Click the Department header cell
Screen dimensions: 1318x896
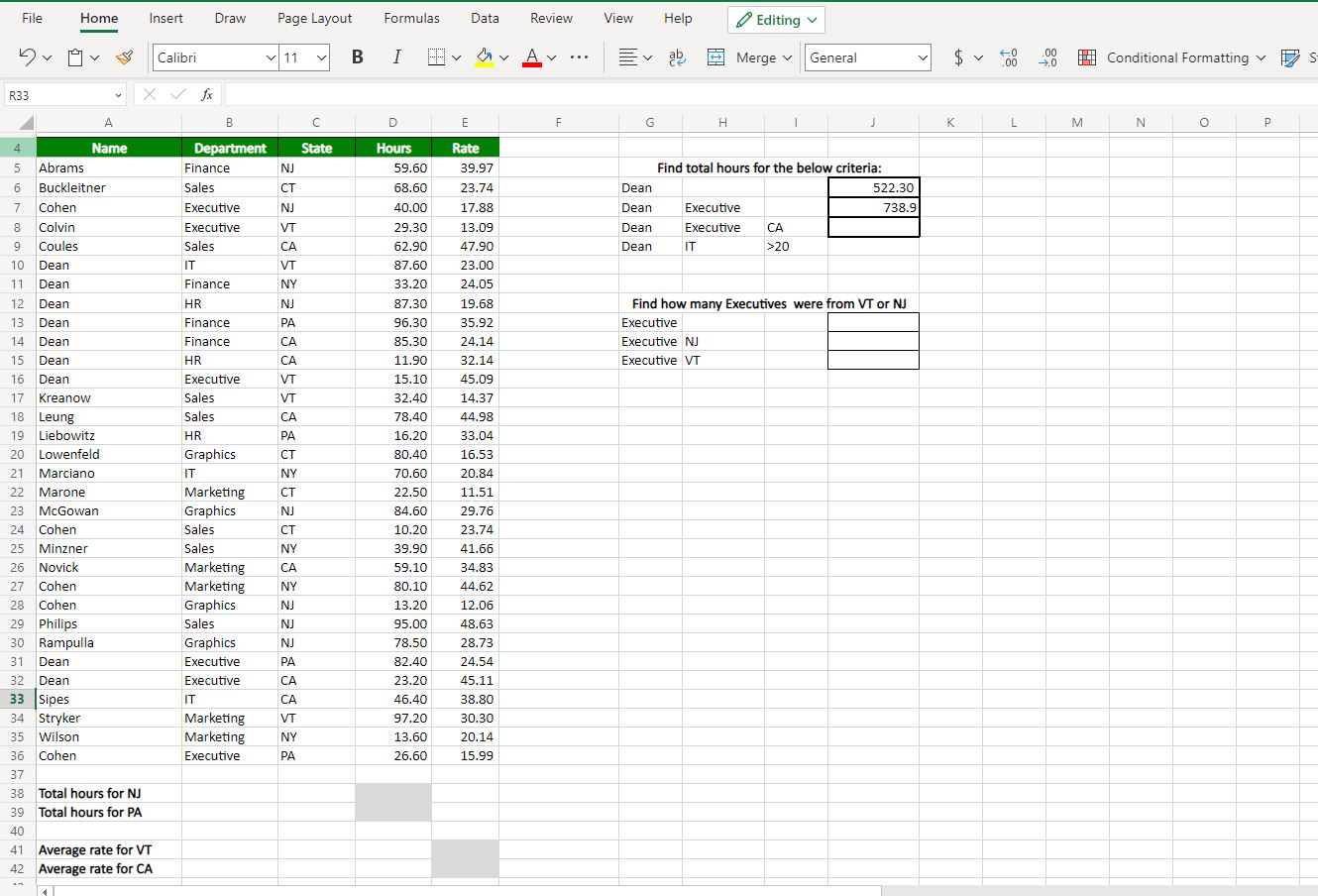(230, 148)
